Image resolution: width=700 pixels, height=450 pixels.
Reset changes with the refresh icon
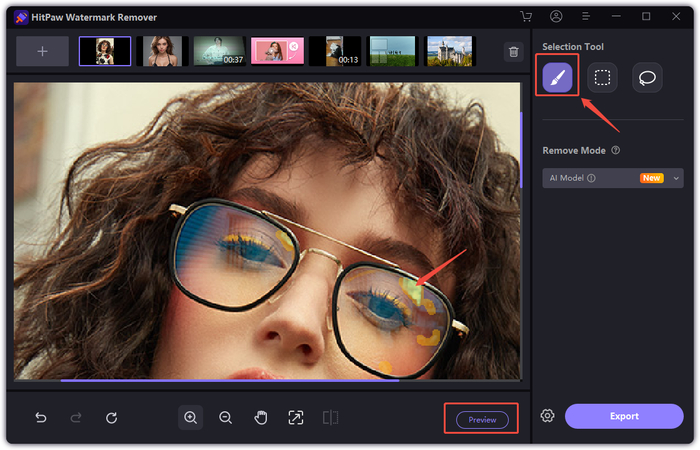tap(112, 418)
